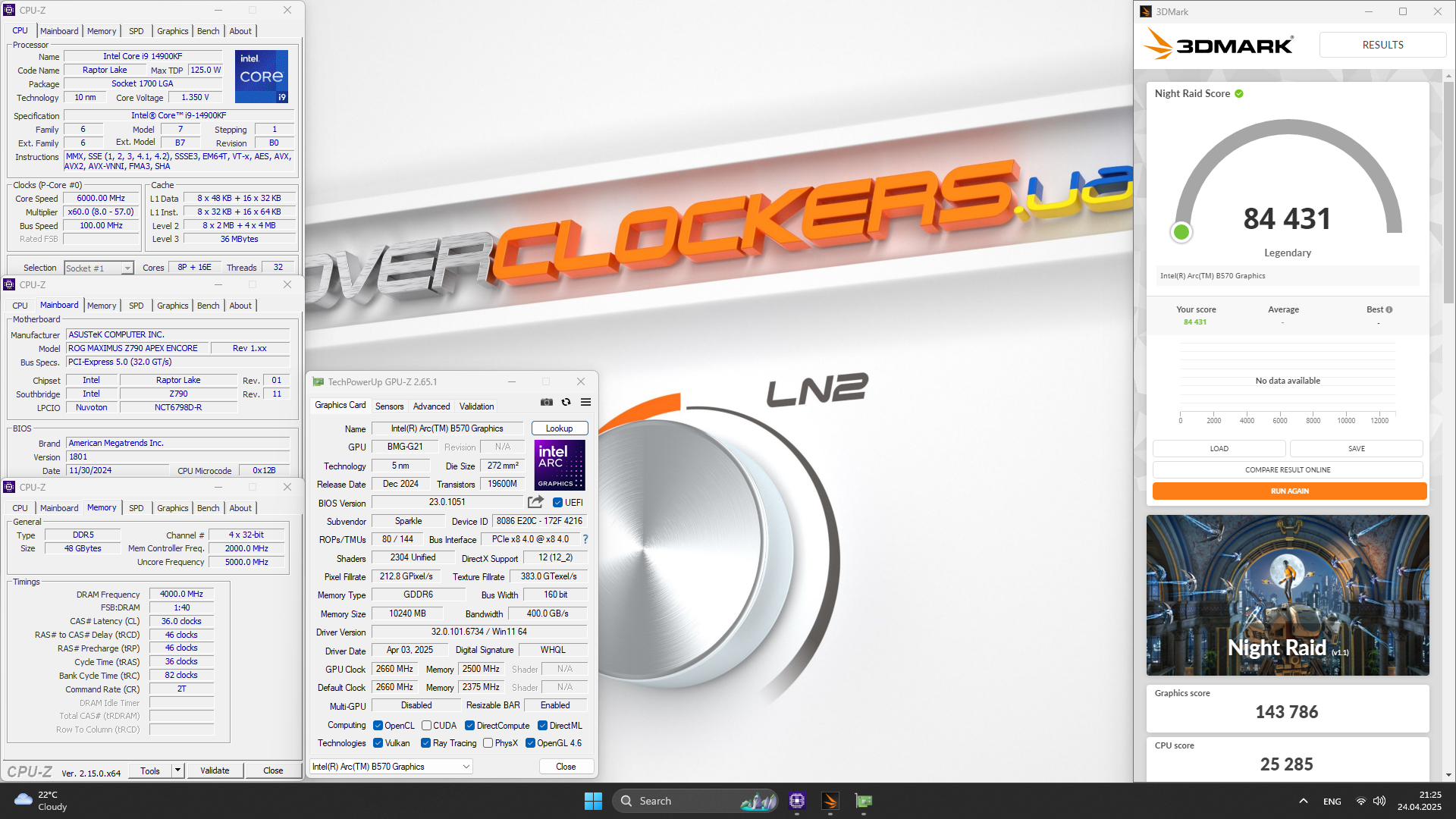Click the Close button in GPU-Z

point(566,767)
